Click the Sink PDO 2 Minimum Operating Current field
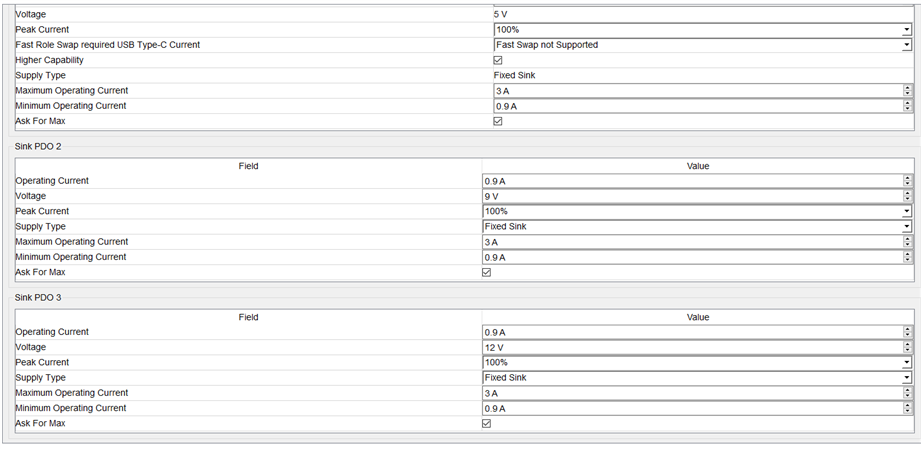The height and width of the screenshot is (449, 921). point(690,257)
